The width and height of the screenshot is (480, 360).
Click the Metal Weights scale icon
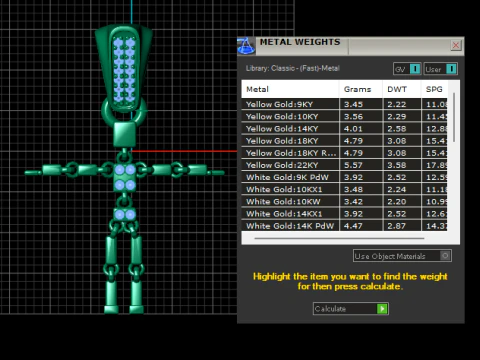[246, 46]
